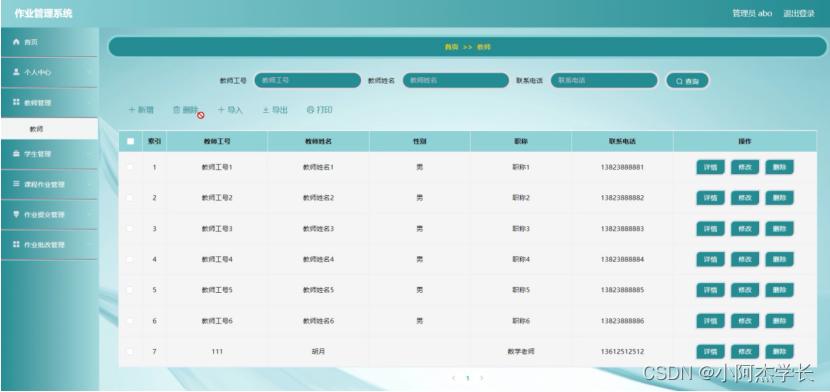Open the 个人中心 menu
The width and height of the screenshot is (830, 392).
[49, 72]
